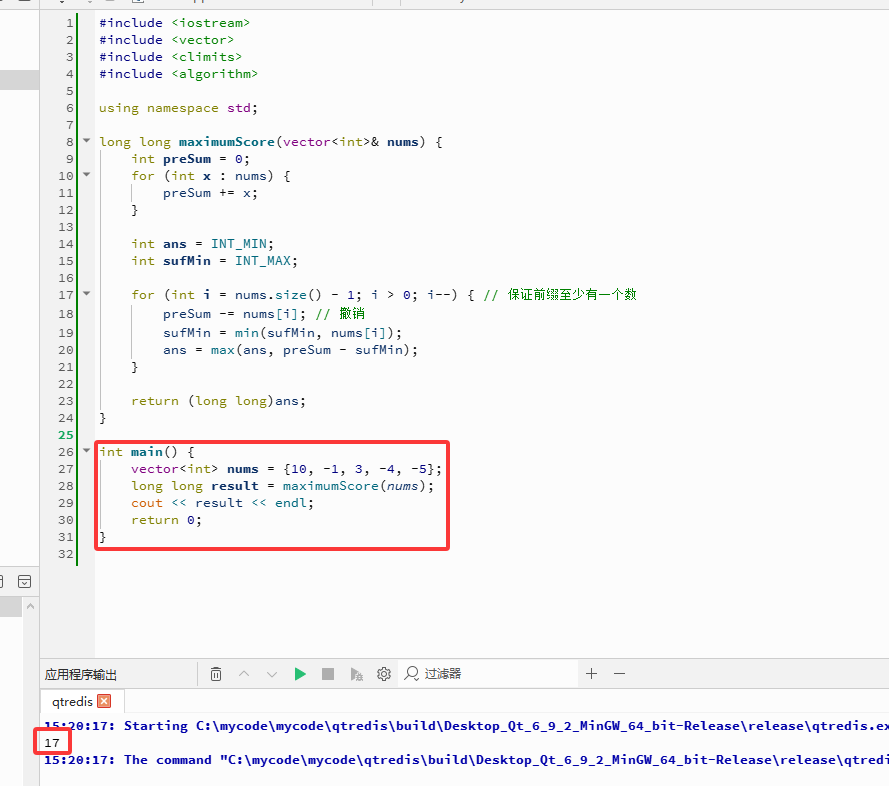Click the maximumScore function name on line 8

[x=227, y=142]
